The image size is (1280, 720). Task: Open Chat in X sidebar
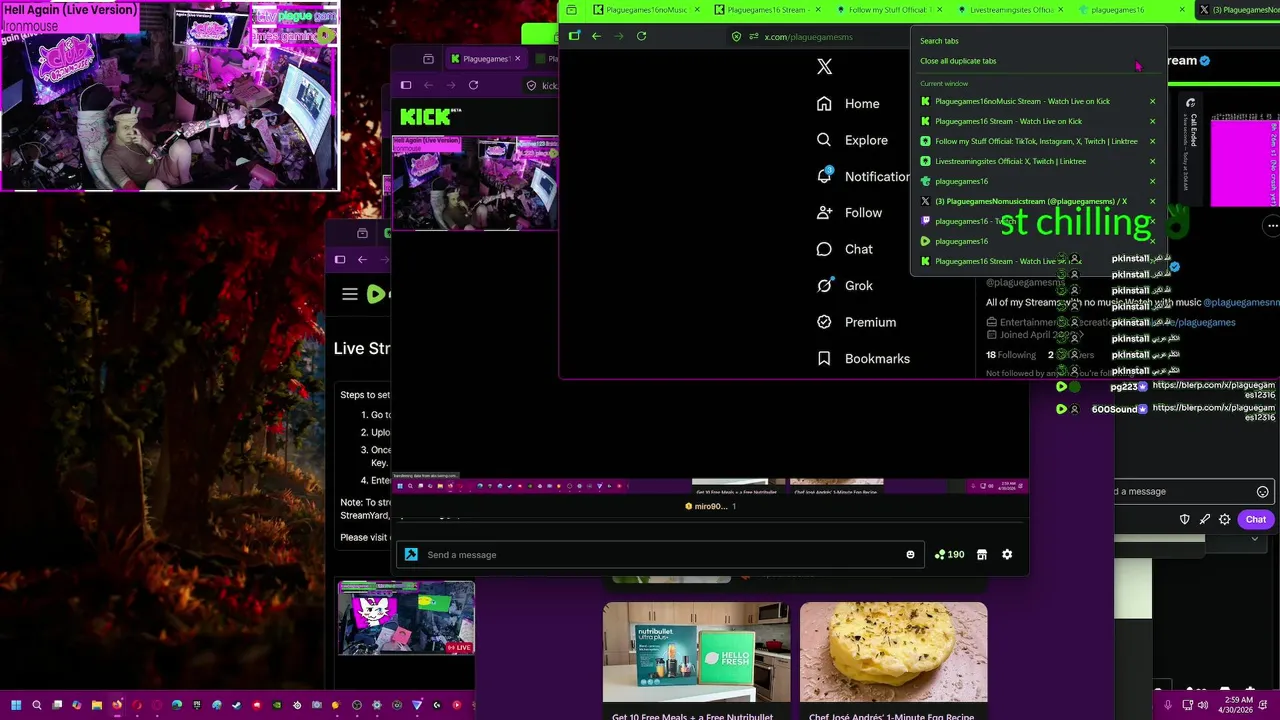844,249
